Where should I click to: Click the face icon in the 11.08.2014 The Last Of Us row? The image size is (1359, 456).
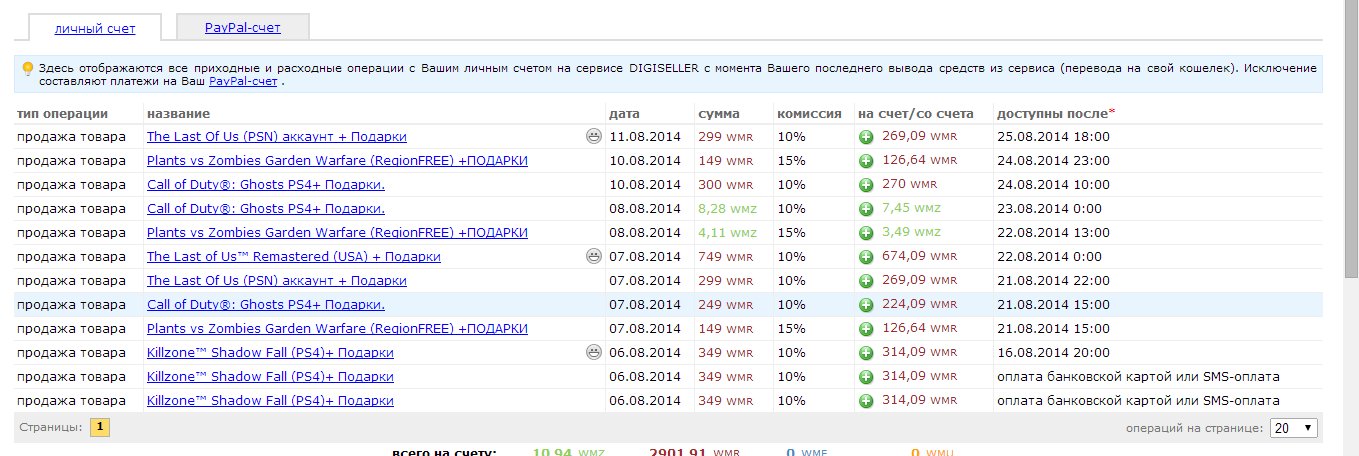pyautogui.click(x=594, y=136)
